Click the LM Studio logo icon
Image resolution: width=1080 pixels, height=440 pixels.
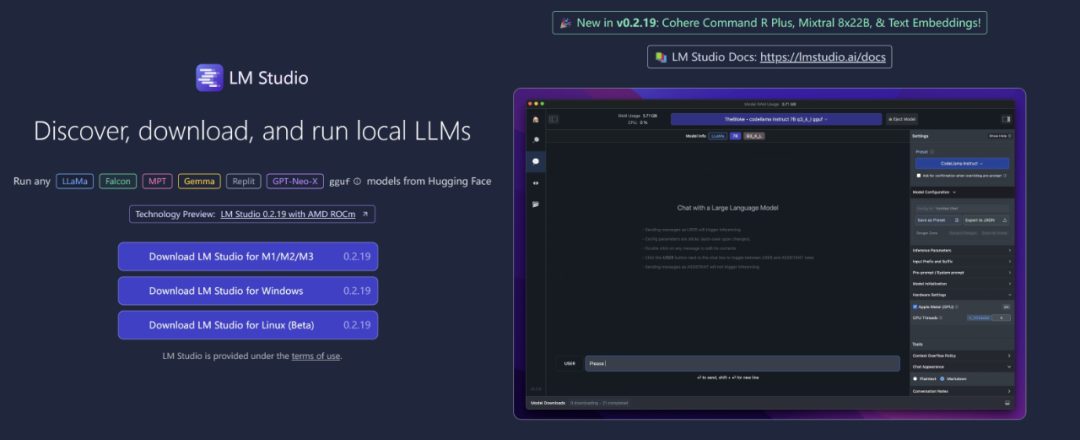[x=210, y=78]
